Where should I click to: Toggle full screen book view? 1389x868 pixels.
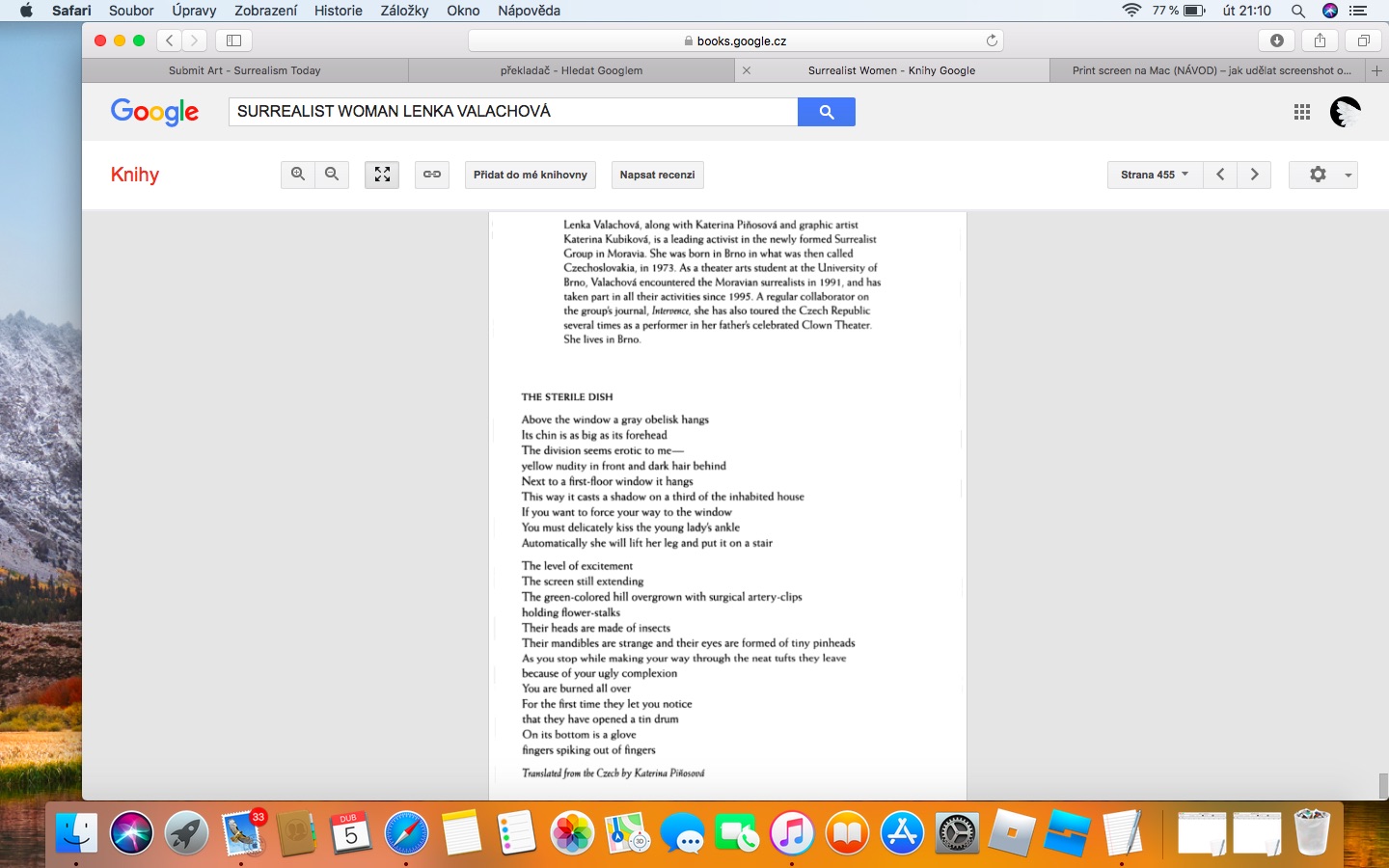pyautogui.click(x=382, y=175)
